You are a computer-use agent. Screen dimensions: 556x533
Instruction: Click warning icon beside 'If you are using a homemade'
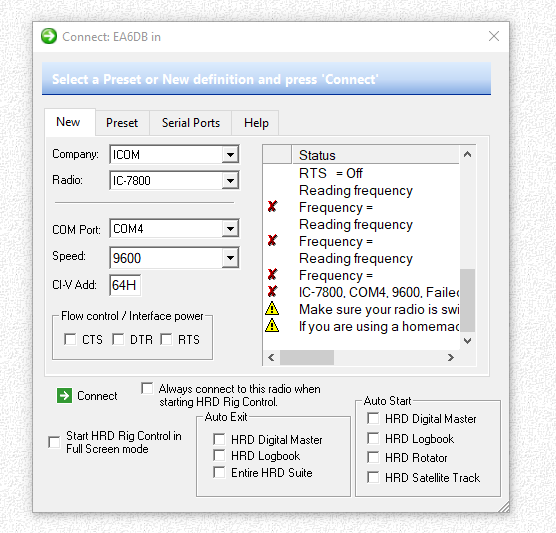(x=272, y=326)
